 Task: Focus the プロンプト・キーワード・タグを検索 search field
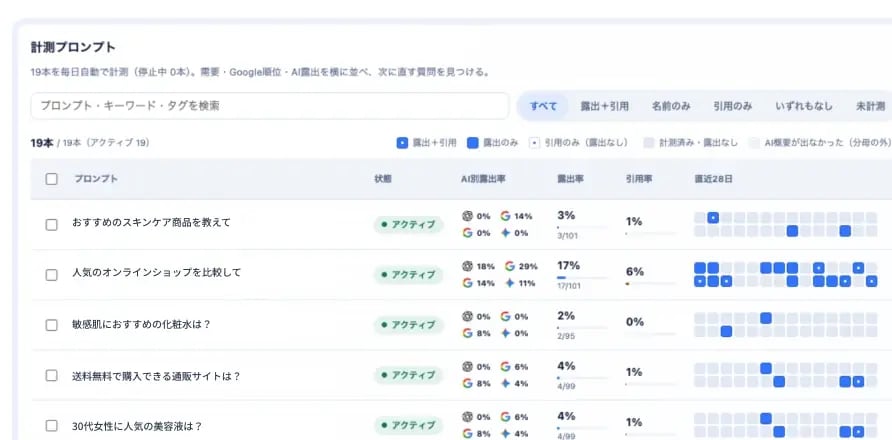[x=270, y=106]
